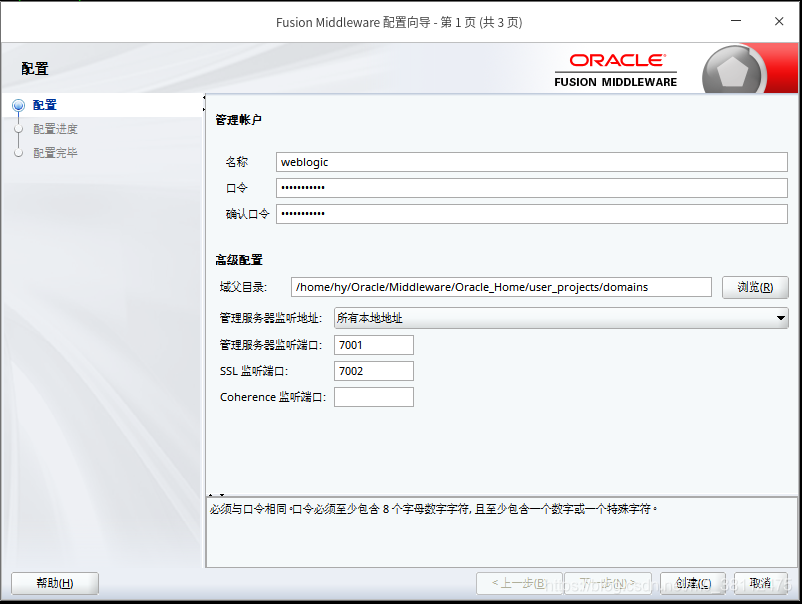Select the 配置进度 step in the sidebar
The image size is (802, 604).
[x=55, y=129]
